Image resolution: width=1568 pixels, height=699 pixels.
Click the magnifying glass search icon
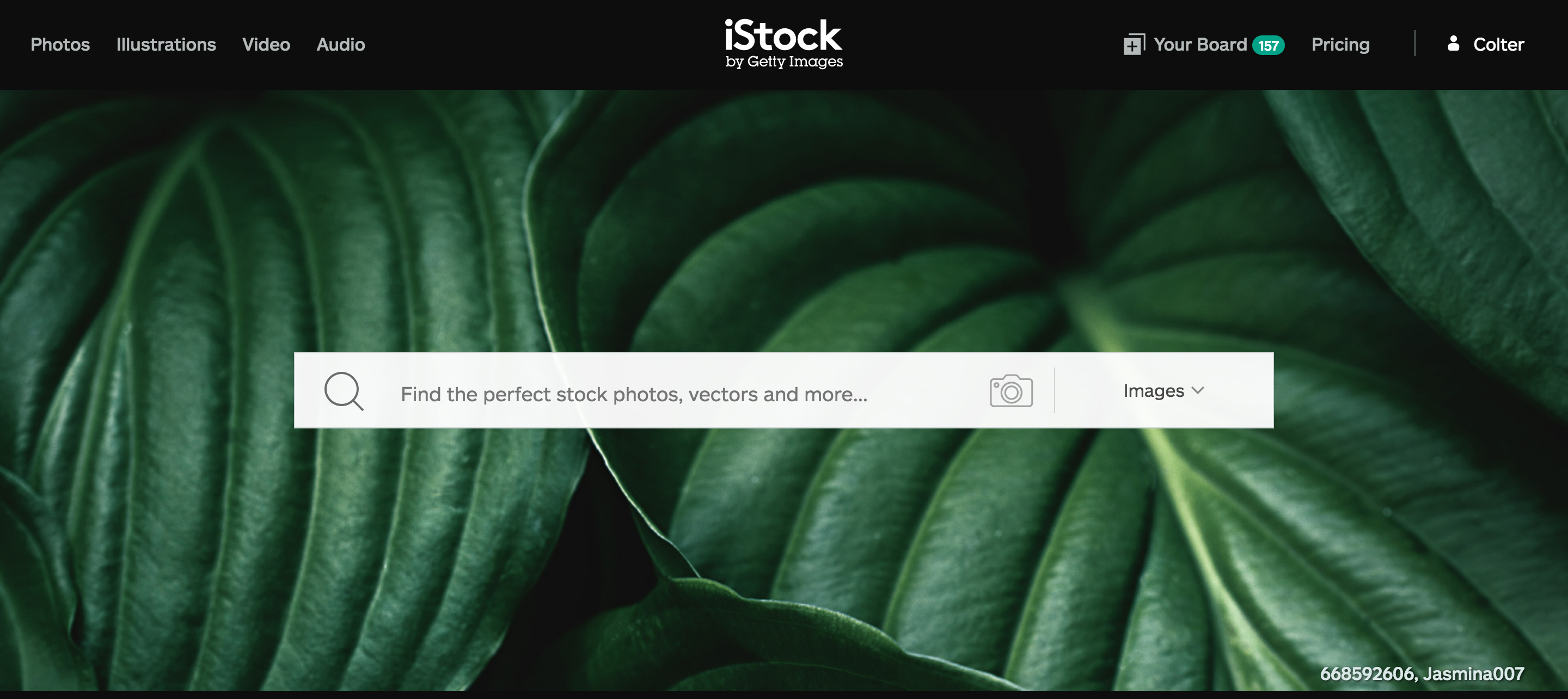[x=344, y=391]
